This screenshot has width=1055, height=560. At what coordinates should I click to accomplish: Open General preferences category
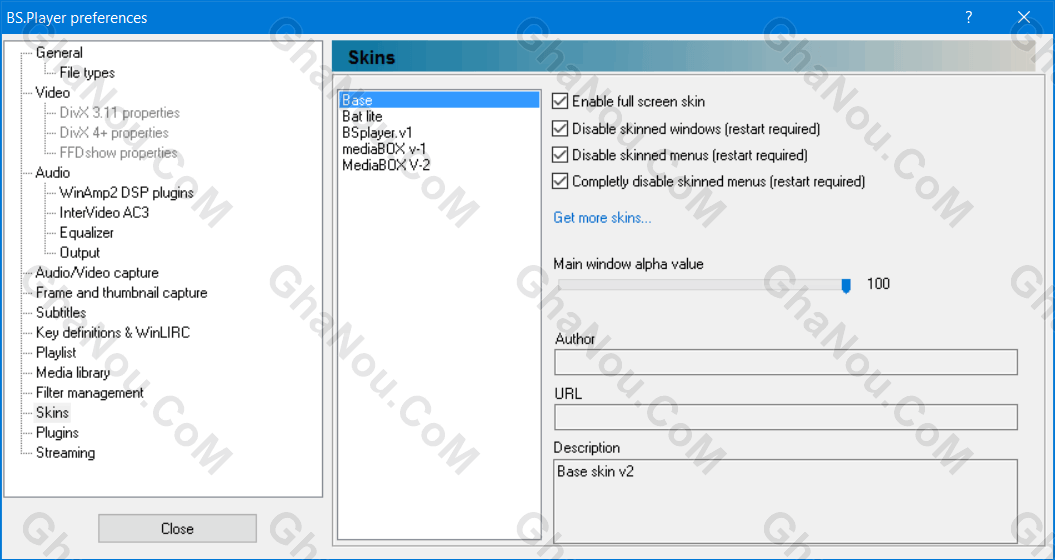coord(59,52)
